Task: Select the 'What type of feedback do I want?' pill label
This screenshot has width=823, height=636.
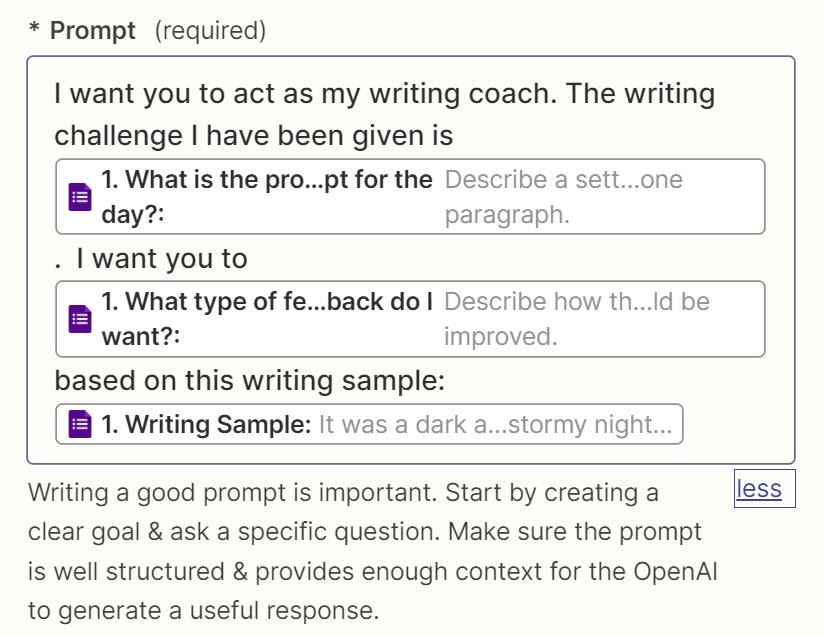Action: point(267,319)
